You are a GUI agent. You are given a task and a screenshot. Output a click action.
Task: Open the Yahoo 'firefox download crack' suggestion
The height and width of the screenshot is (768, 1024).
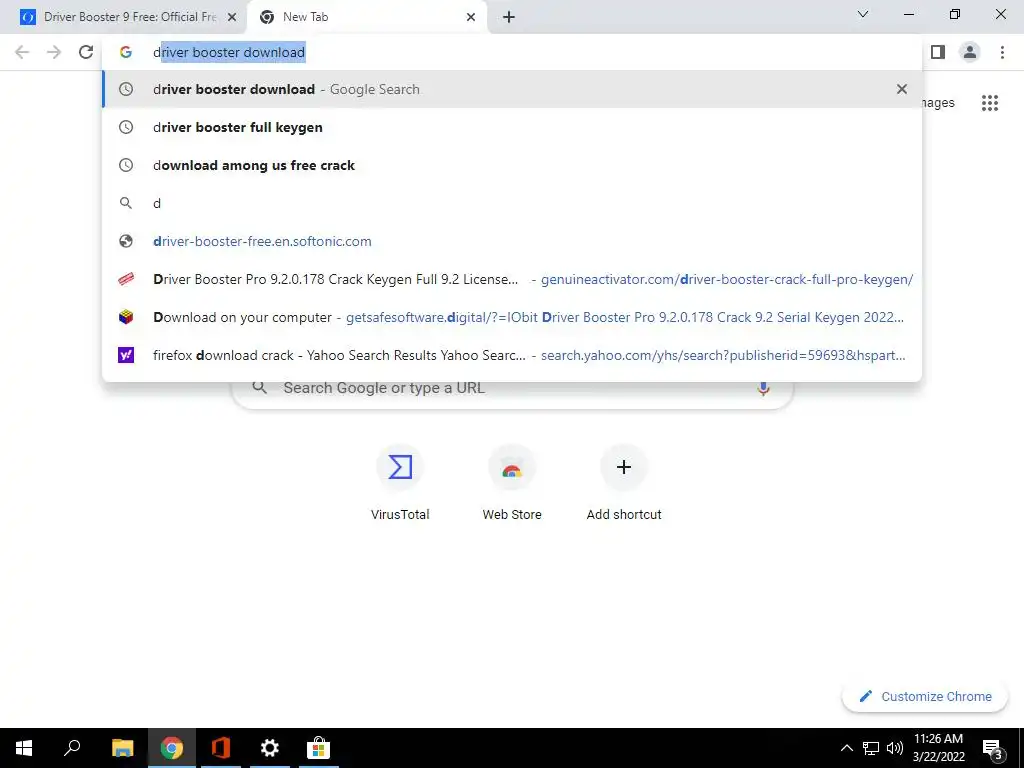click(x=512, y=355)
